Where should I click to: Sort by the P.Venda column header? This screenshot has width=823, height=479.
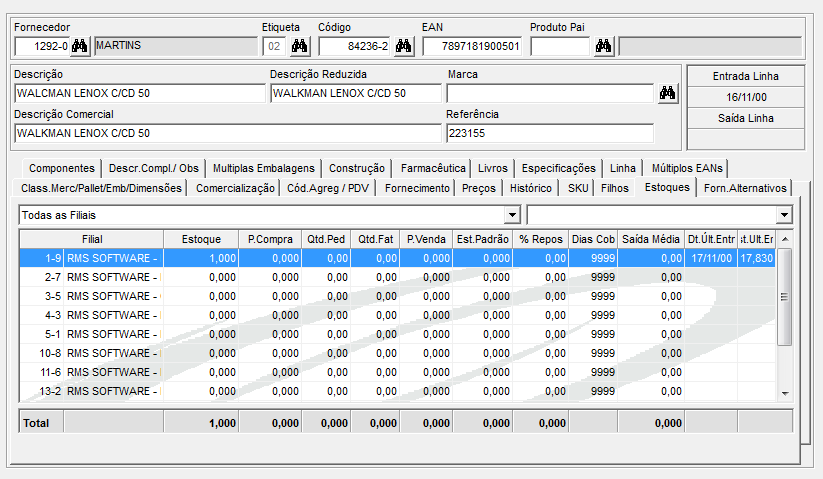(x=427, y=239)
